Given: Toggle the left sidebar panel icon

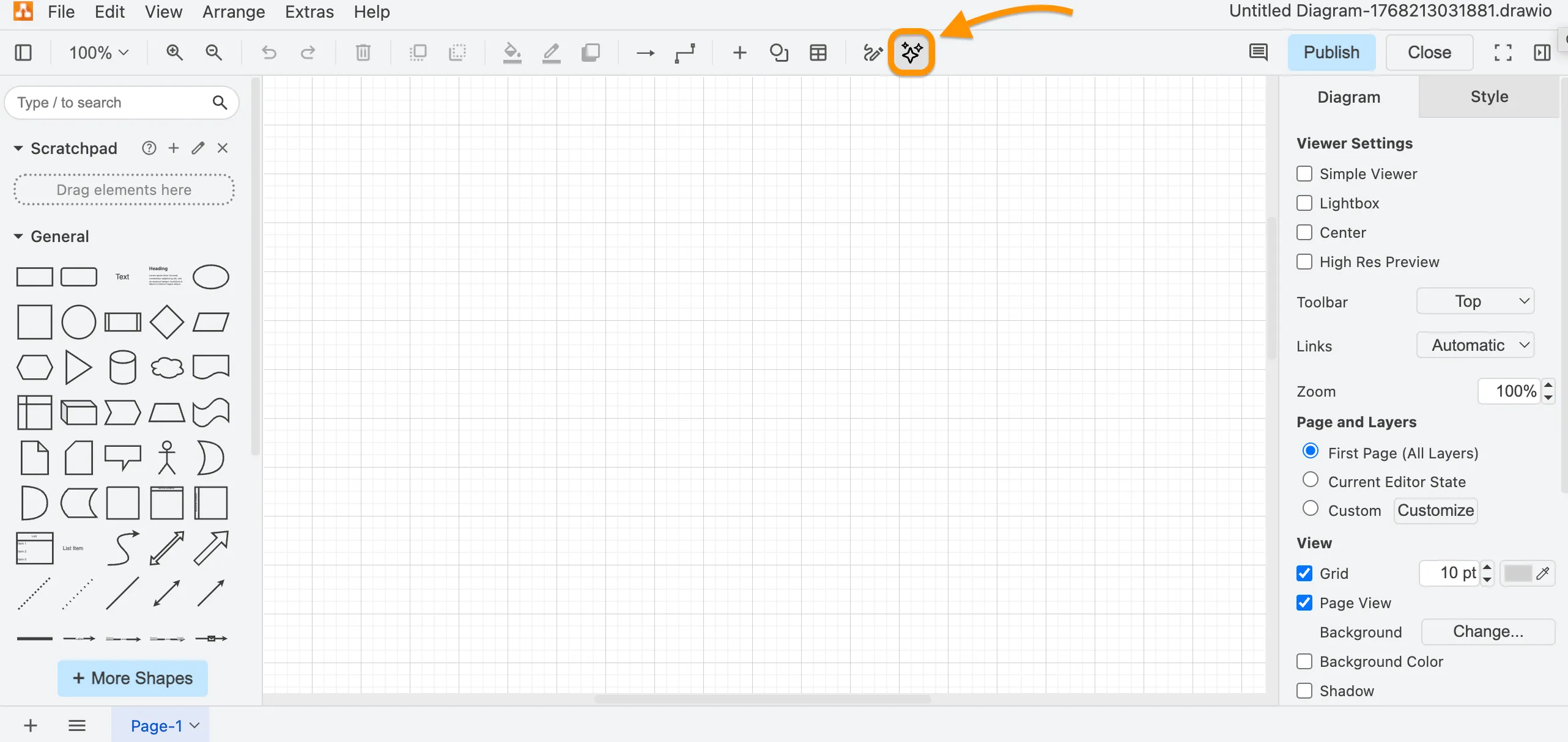Looking at the screenshot, I should coord(23,53).
